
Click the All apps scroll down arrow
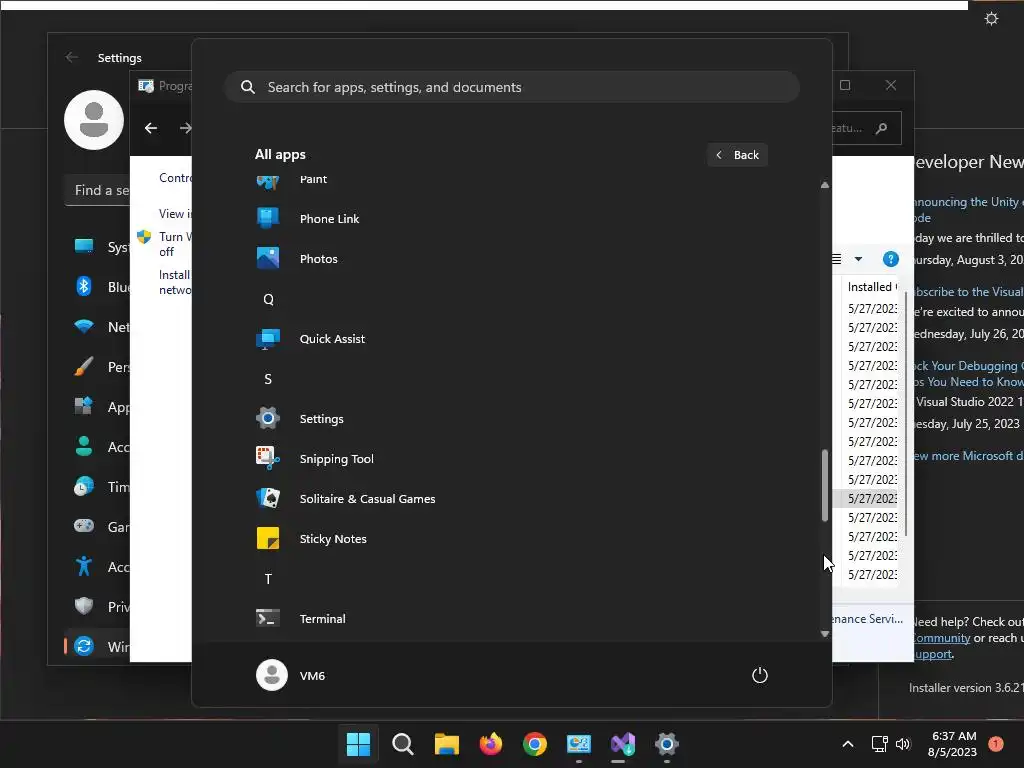point(825,633)
